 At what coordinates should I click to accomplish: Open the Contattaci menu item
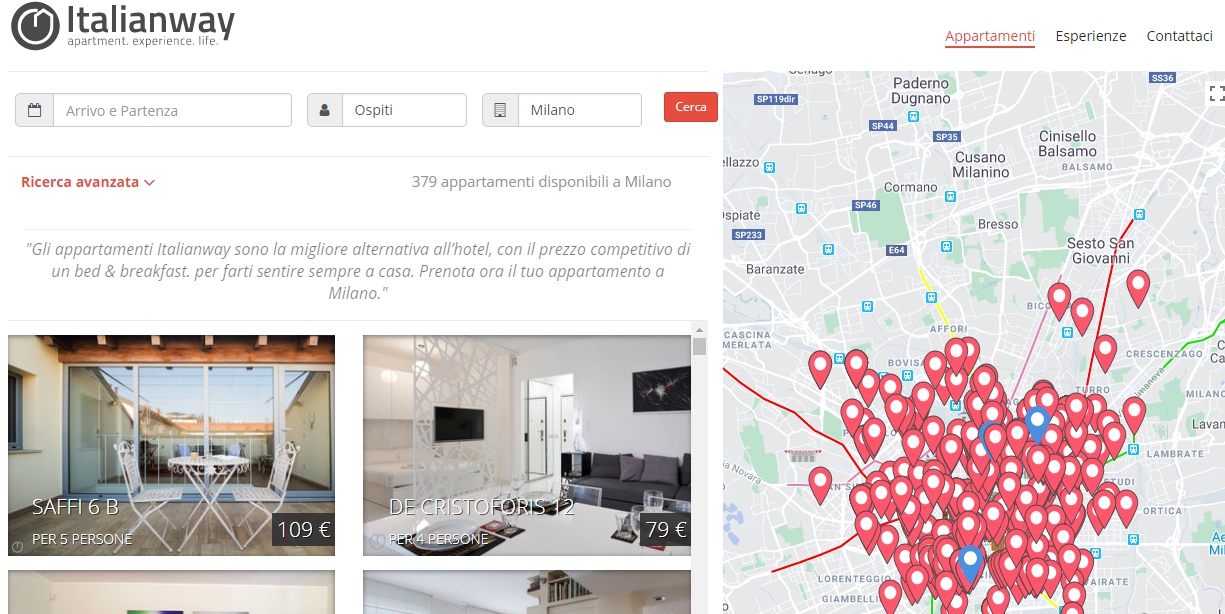tap(1180, 36)
